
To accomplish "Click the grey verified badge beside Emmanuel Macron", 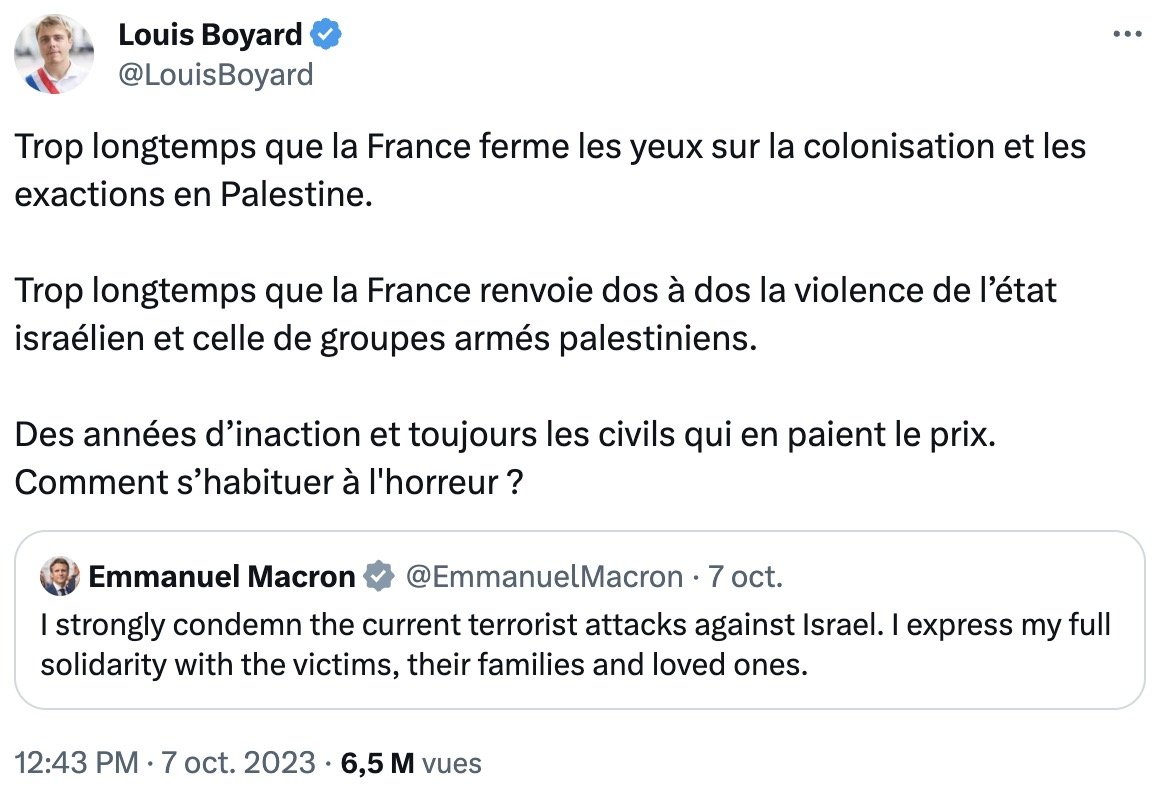I will point(378,577).
